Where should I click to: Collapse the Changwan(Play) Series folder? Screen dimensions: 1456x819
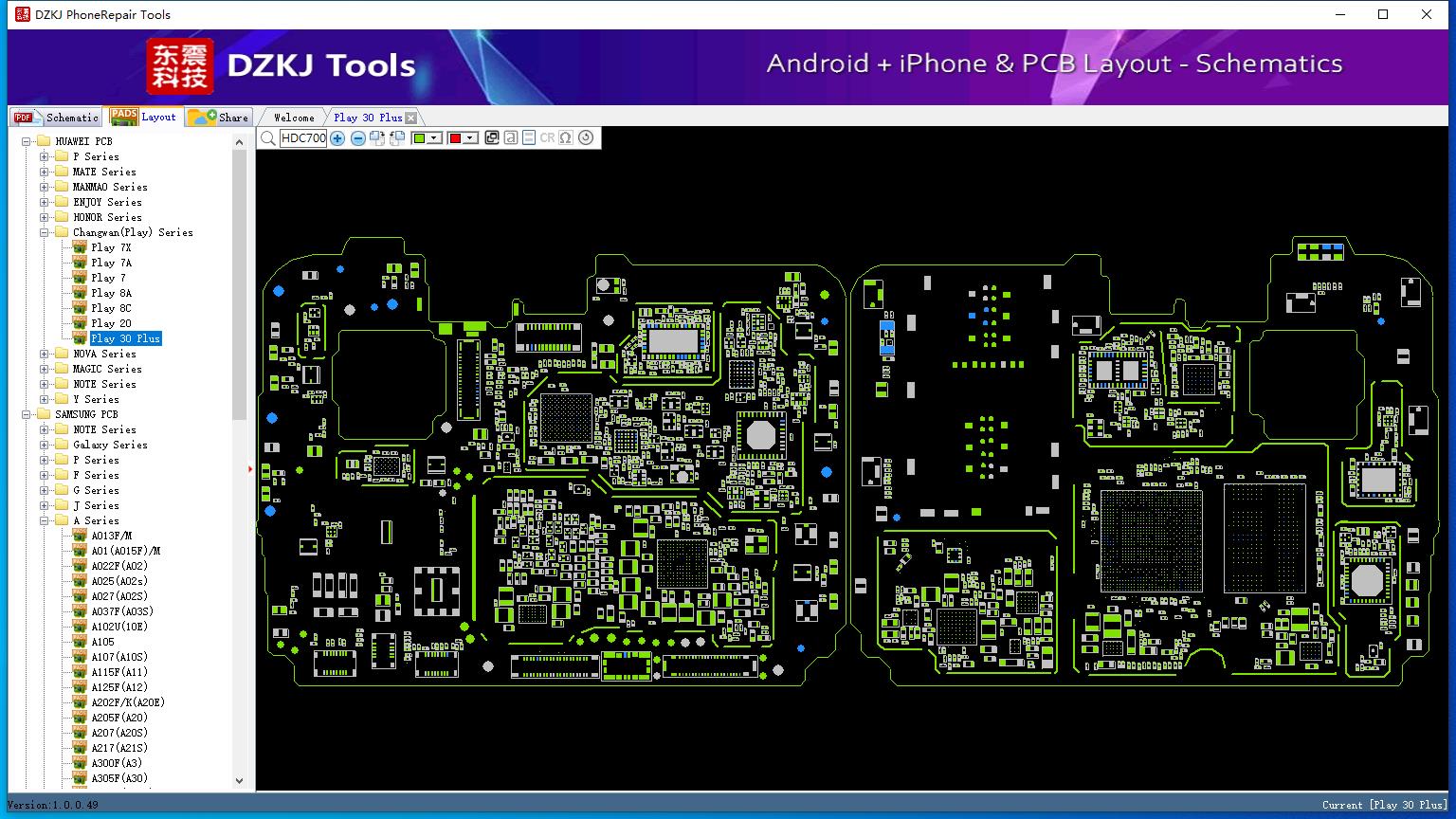tap(45, 232)
